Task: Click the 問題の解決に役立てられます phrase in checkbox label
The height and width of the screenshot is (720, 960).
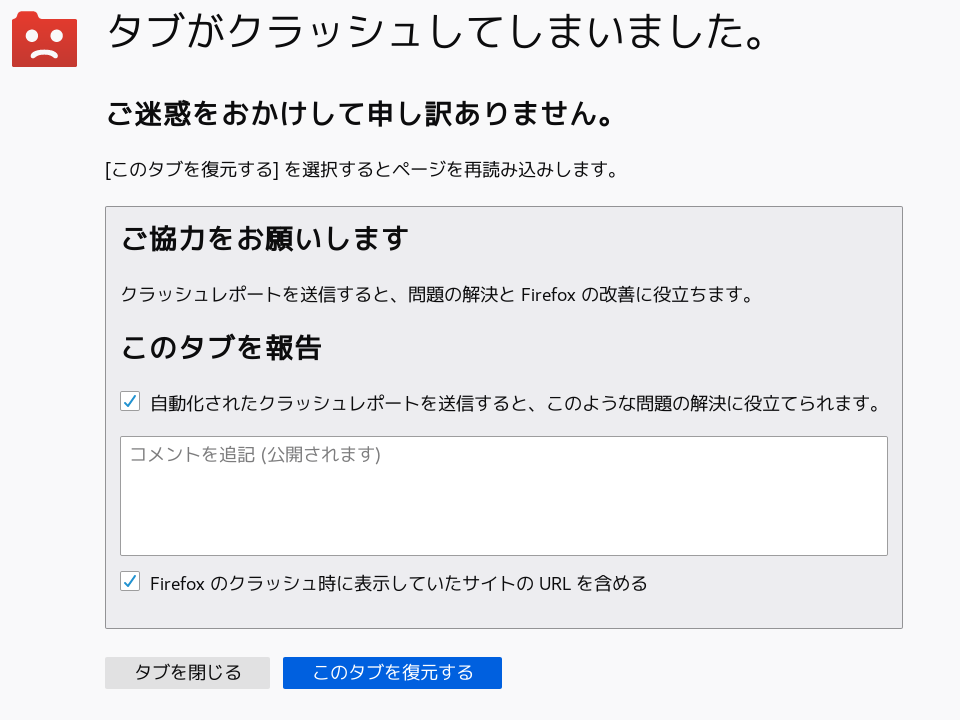Action: coord(760,404)
